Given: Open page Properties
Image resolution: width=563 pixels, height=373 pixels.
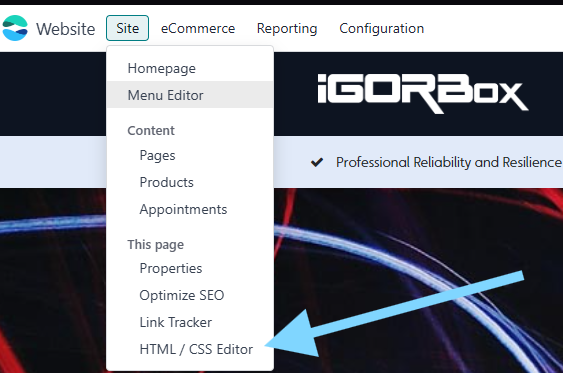Looking at the screenshot, I should [190, 268].
